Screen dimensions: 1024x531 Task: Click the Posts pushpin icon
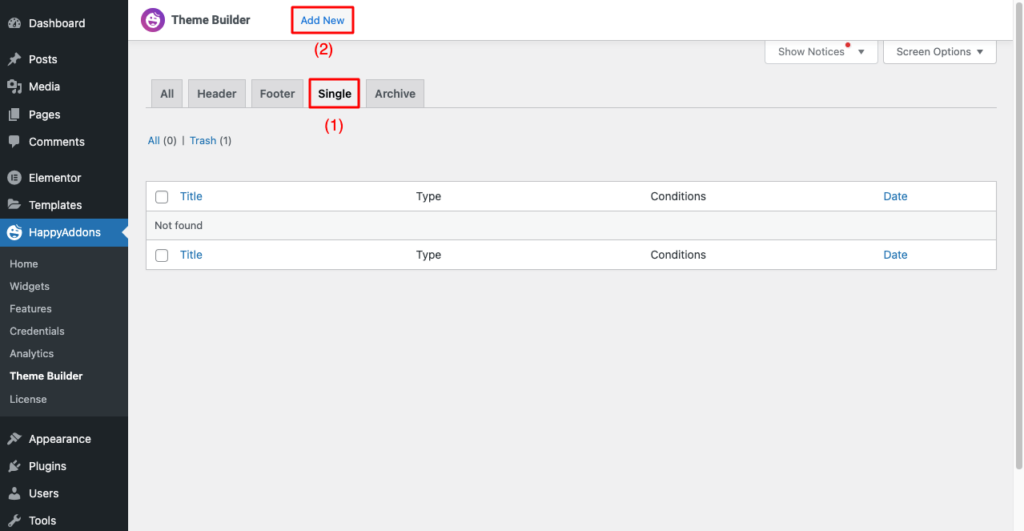[14, 59]
